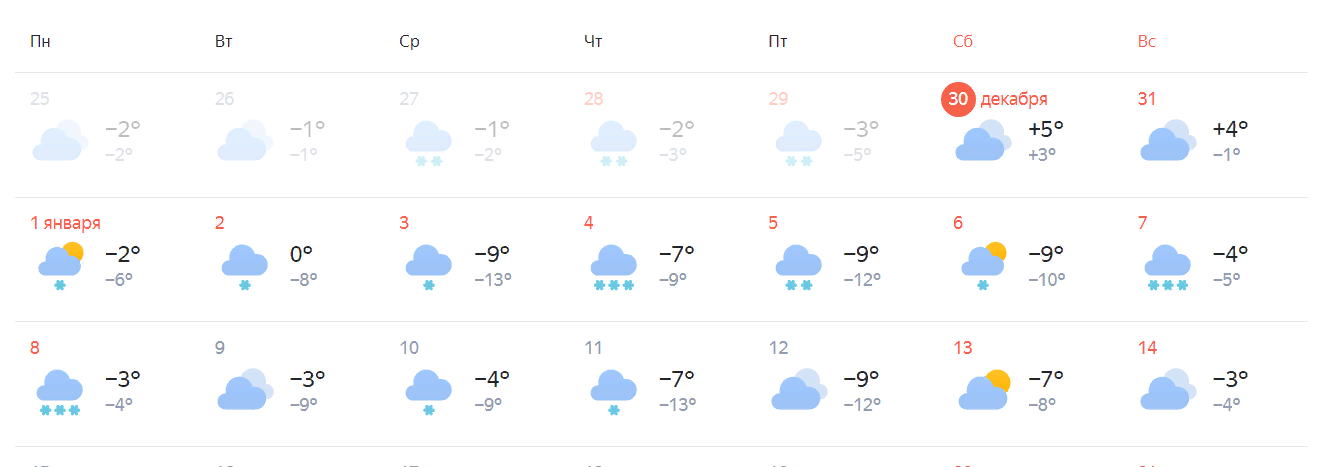Click the snow cloud icon for the 8th
1335x467 pixels.
tap(60, 391)
